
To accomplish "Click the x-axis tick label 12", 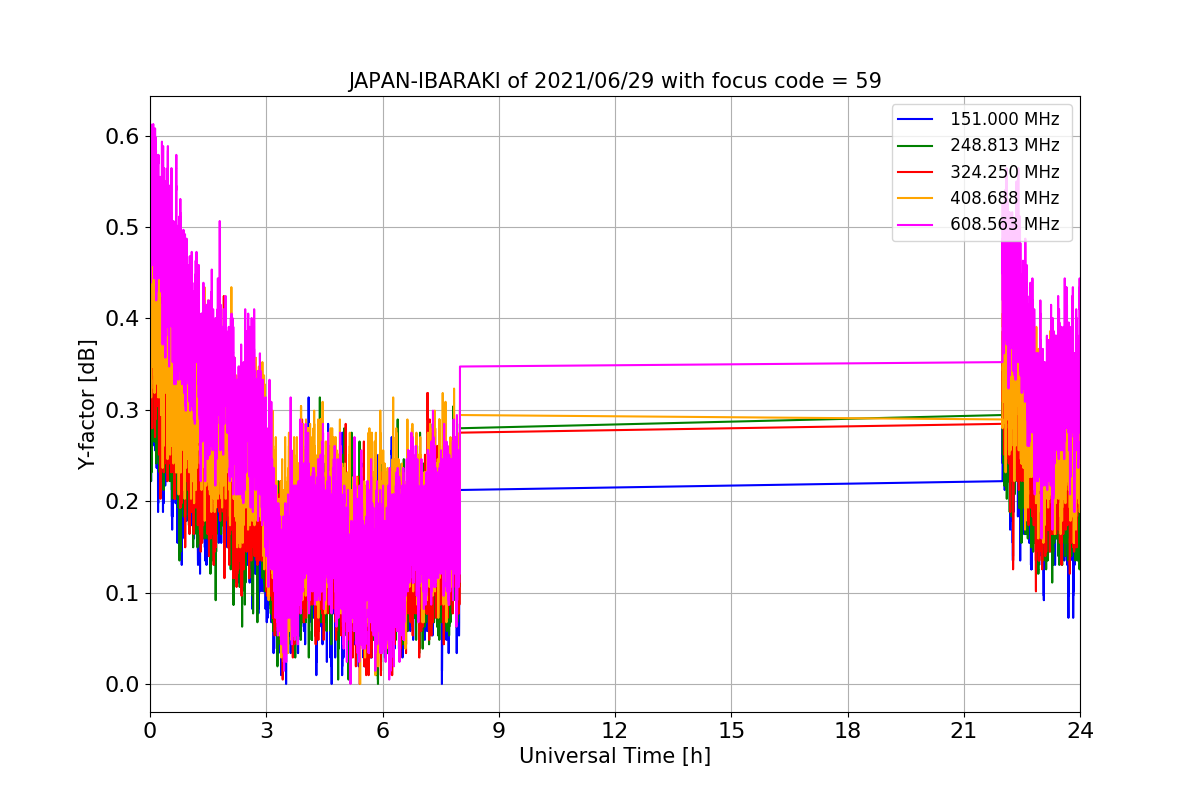I will (x=615, y=730).
